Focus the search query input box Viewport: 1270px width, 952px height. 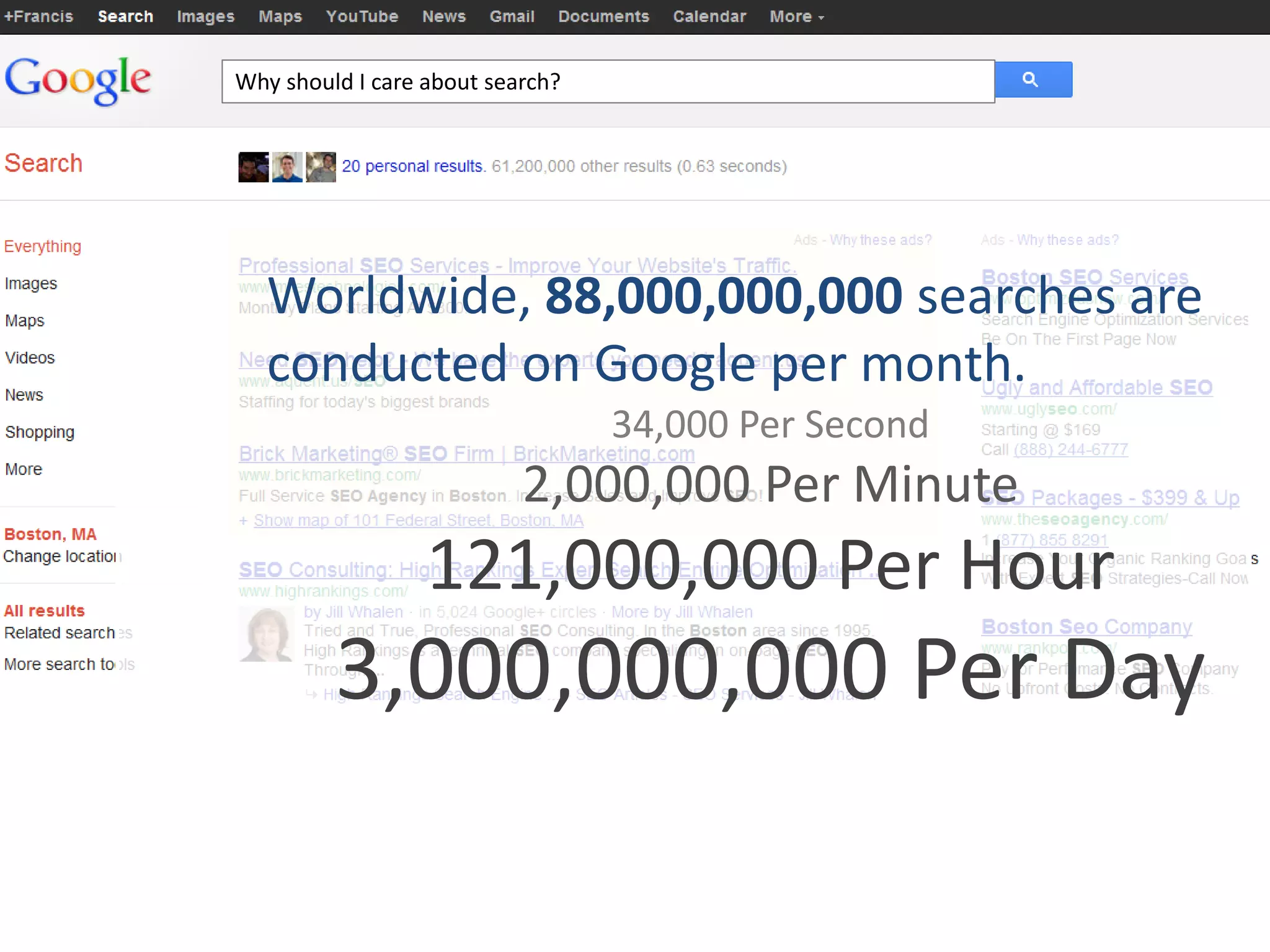608,81
